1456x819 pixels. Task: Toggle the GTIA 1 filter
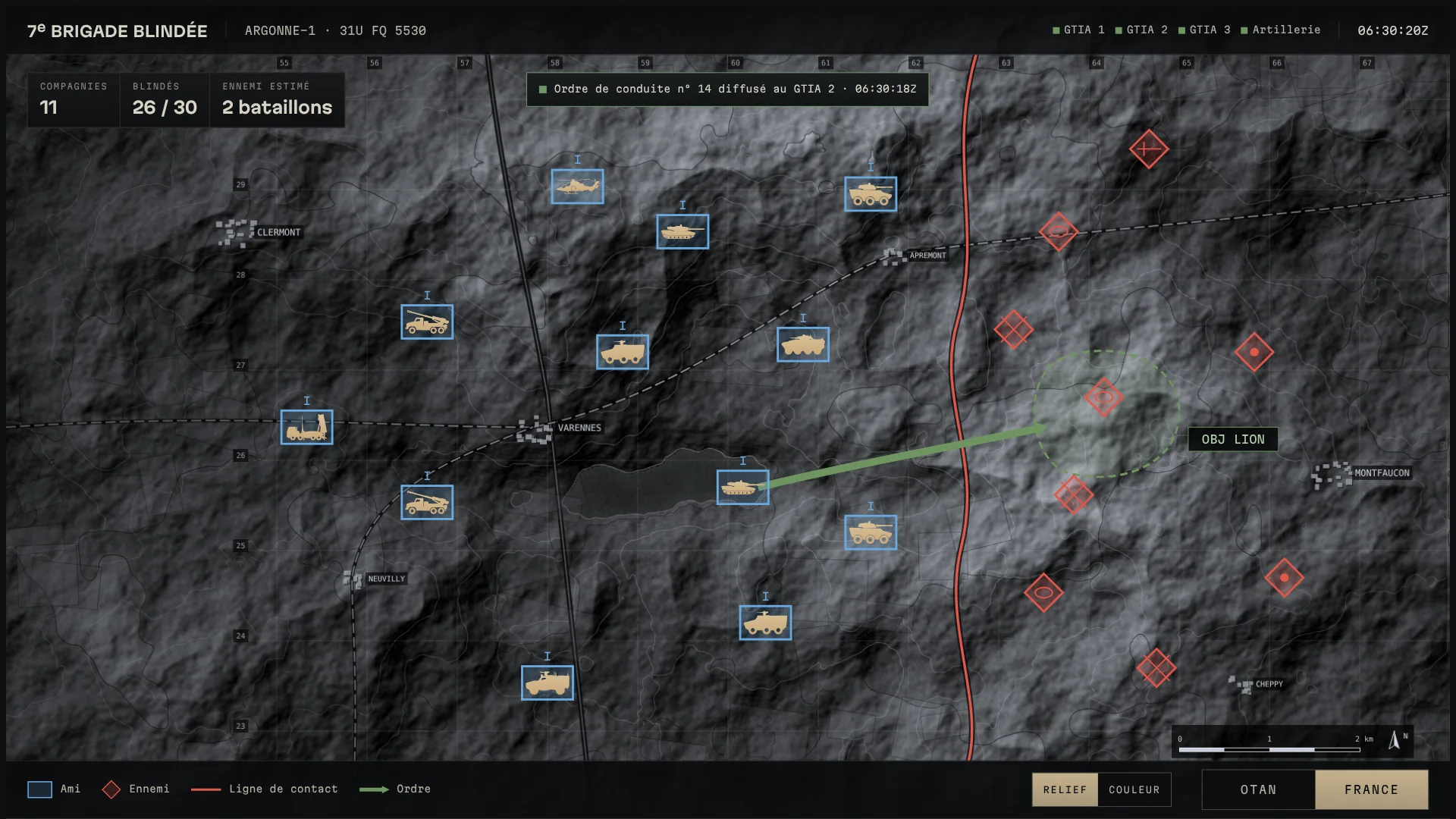[x=1078, y=30]
